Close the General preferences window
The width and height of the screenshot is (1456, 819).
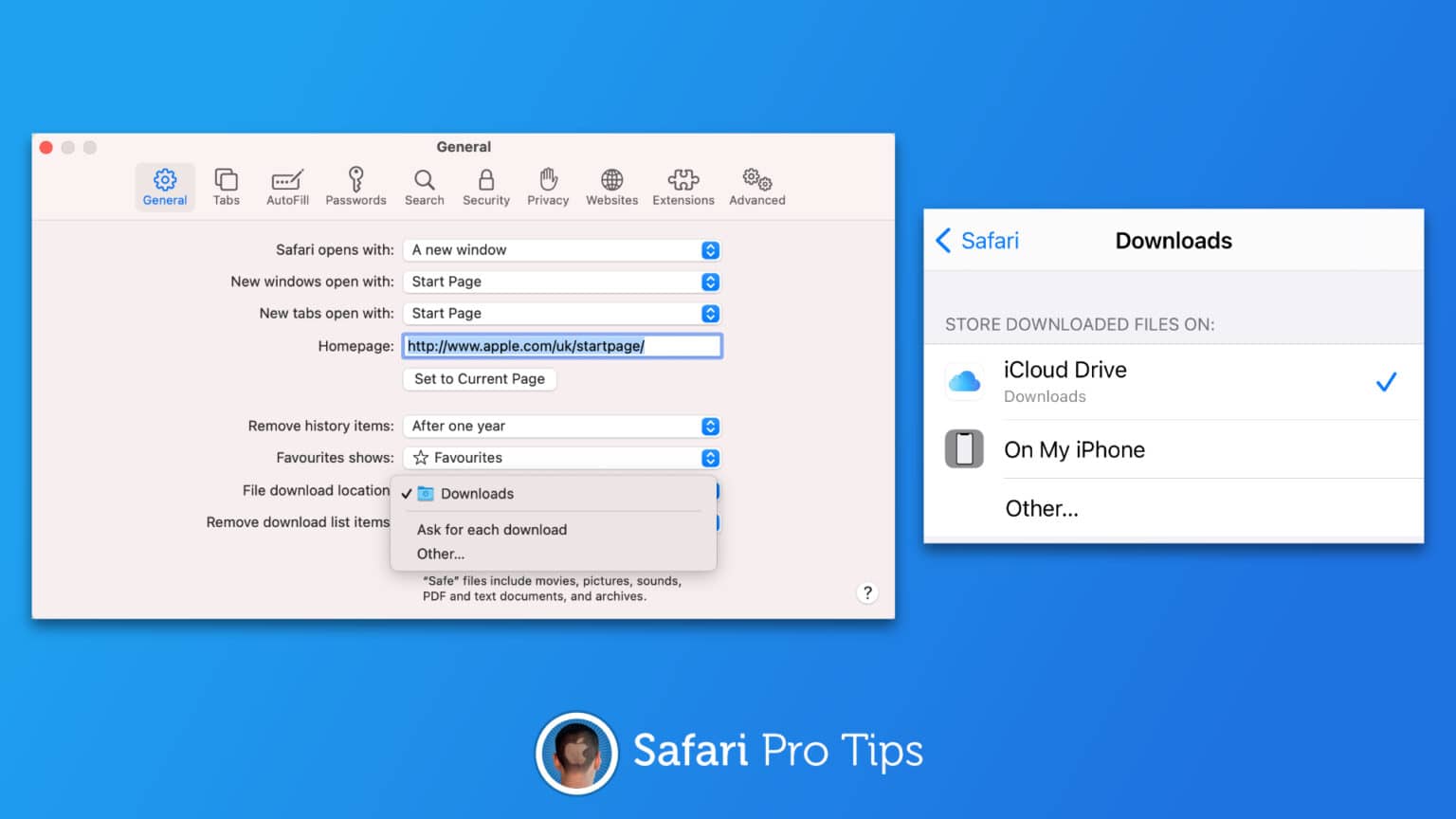[45, 147]
